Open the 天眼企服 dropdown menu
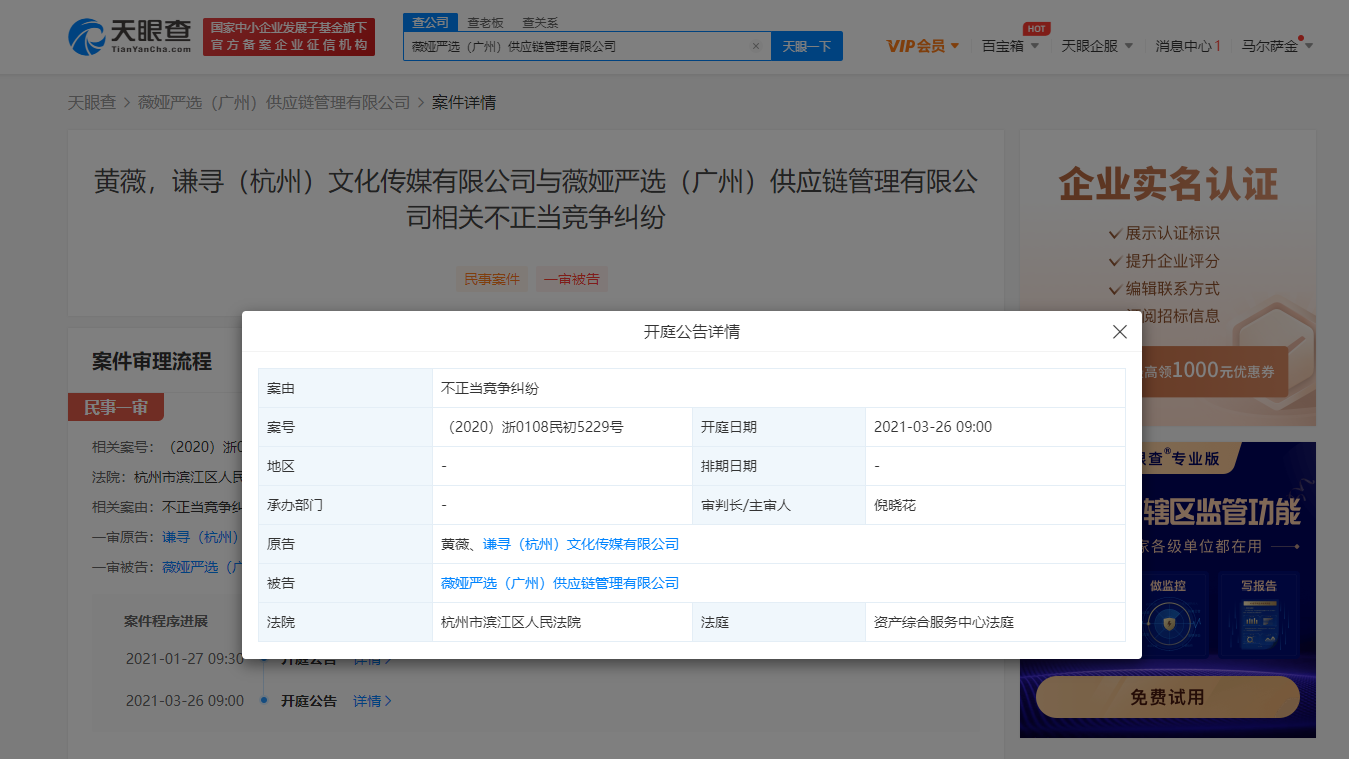Image resolution: width=1349 pixels, height=759 pixels. (x=1097, y=46)
